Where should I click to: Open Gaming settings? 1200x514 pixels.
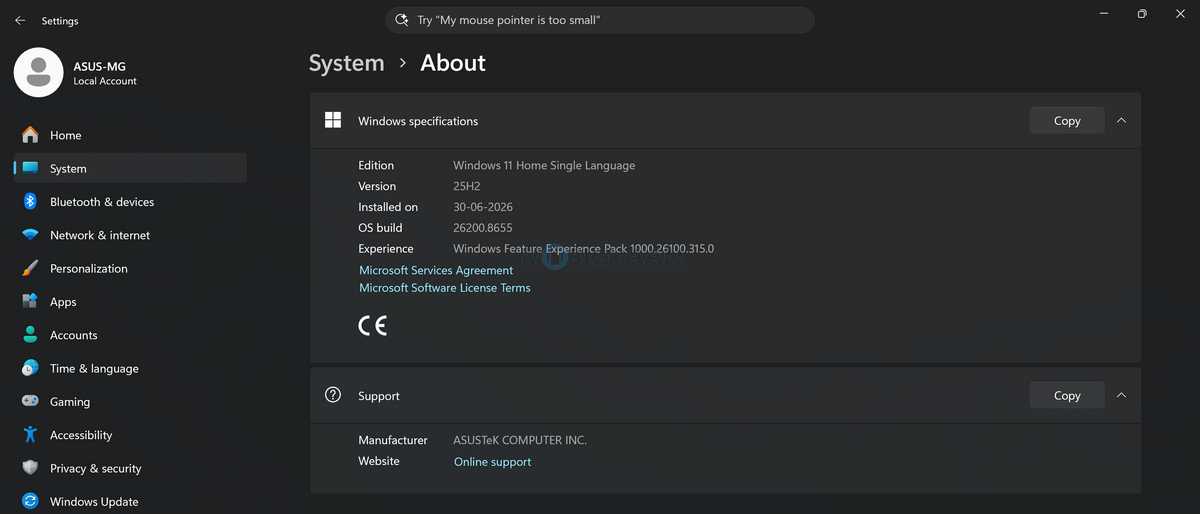point(130,401)
